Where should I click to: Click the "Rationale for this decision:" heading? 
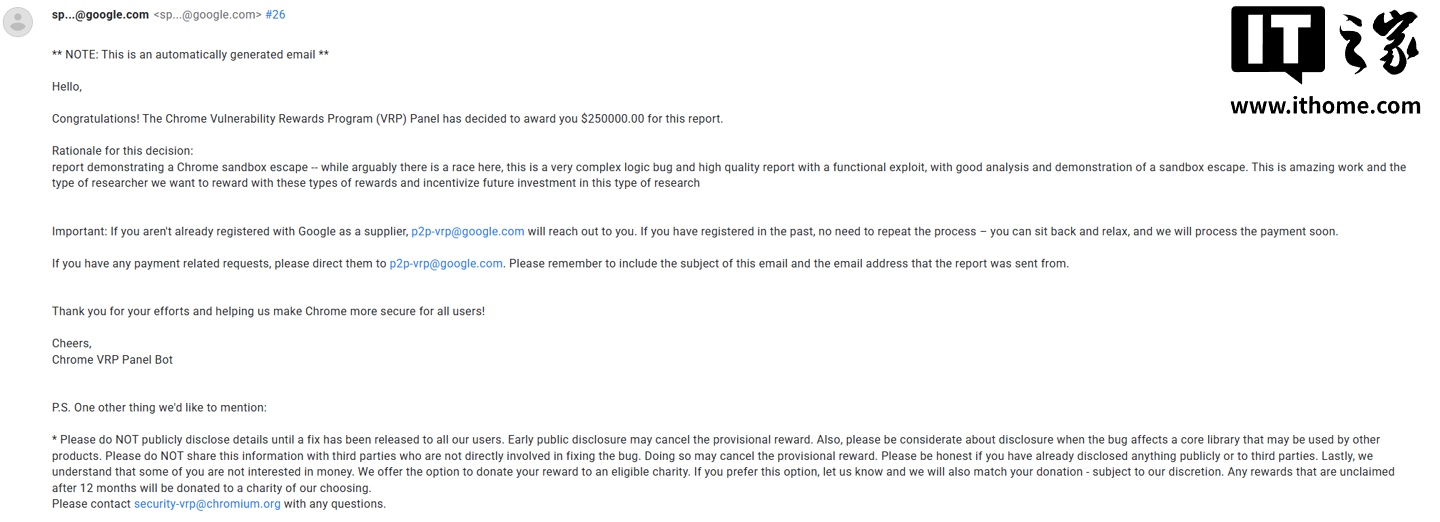pos(123,151)
